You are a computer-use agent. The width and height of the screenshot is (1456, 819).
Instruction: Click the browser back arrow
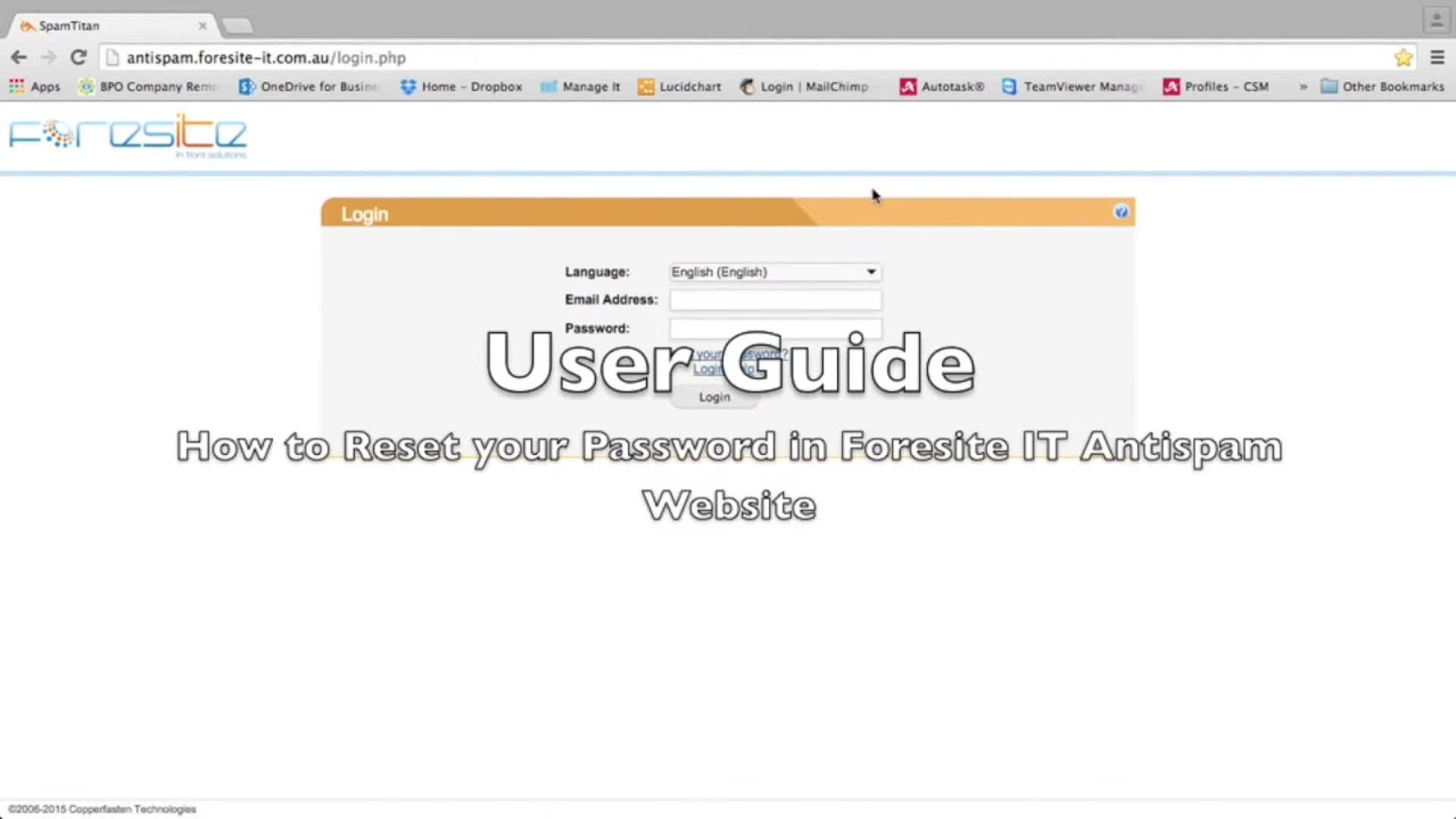coord(19,58)
